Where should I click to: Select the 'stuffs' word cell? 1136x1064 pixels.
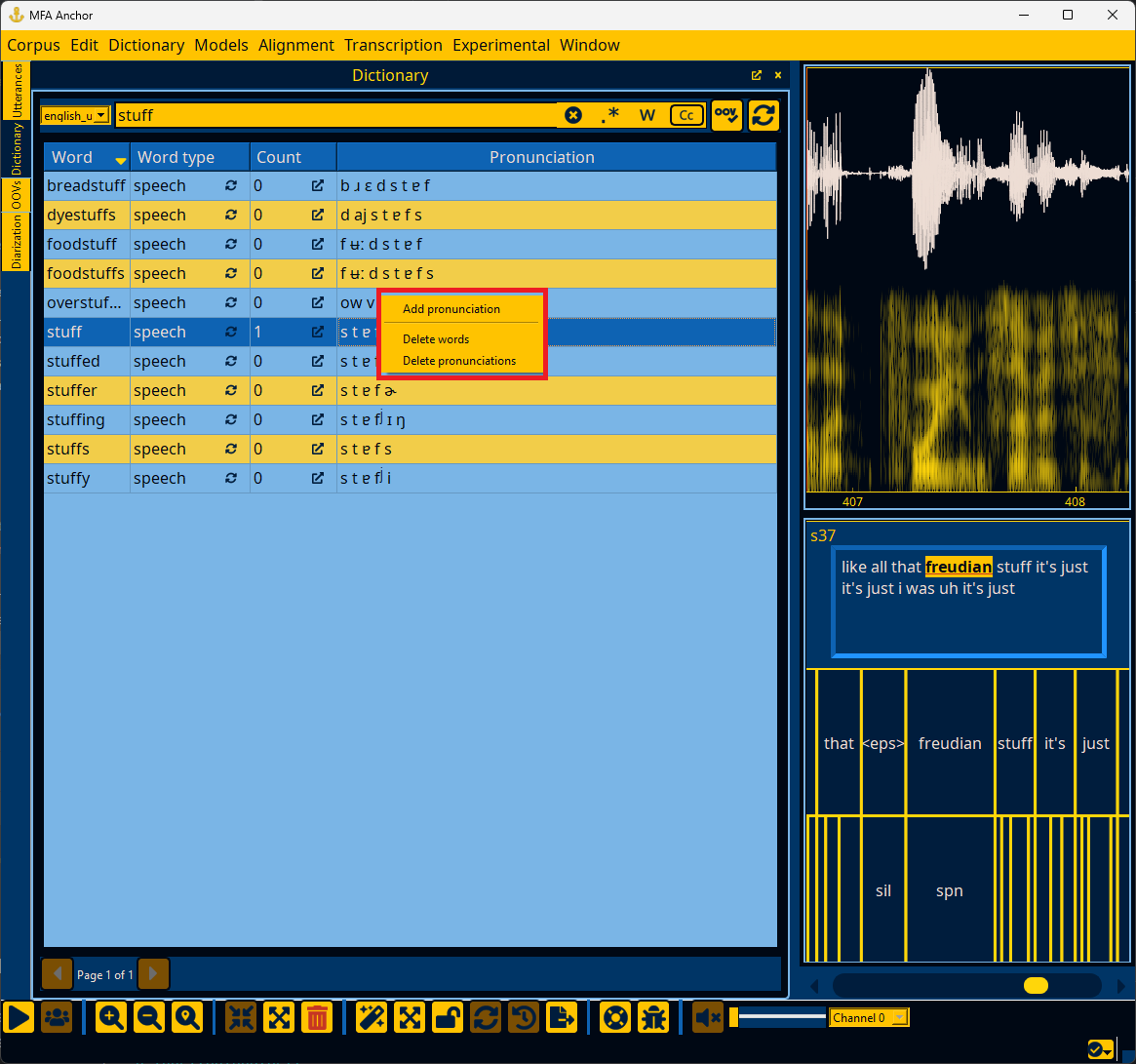87,450
